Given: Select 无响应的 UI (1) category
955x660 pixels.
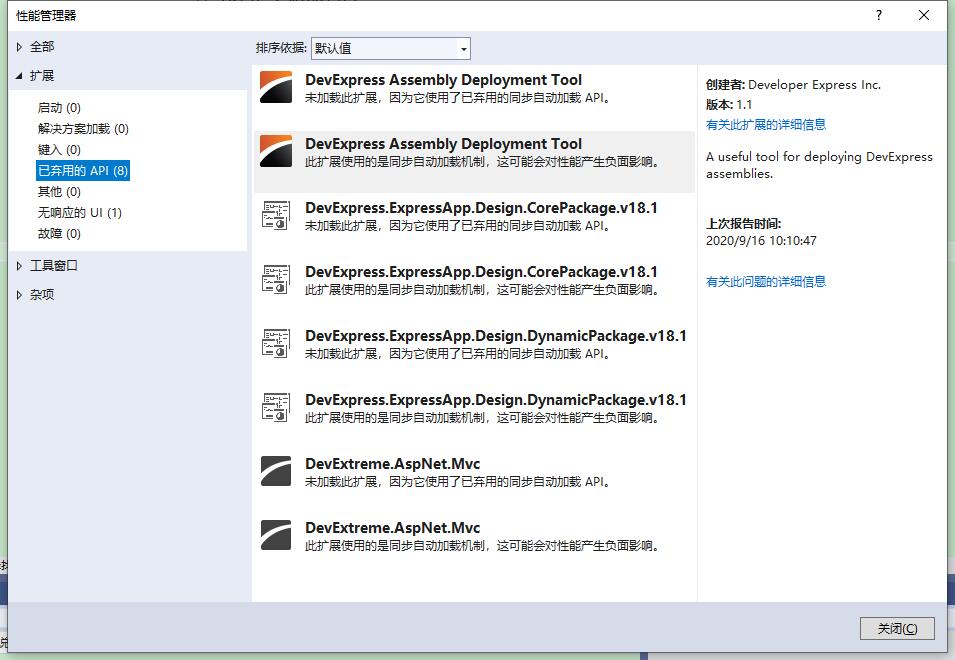Looking at the screenshot, I should (x=80, y=212).
